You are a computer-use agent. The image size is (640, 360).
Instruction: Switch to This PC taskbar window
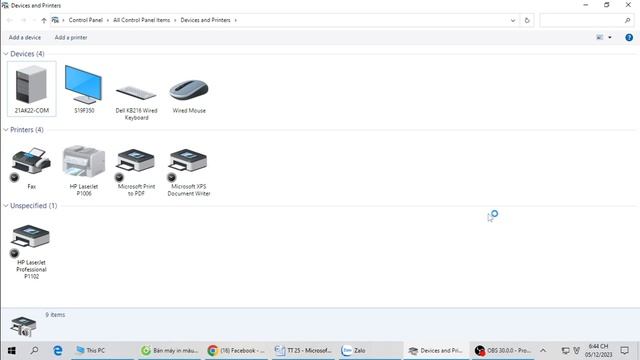point(102,351)
